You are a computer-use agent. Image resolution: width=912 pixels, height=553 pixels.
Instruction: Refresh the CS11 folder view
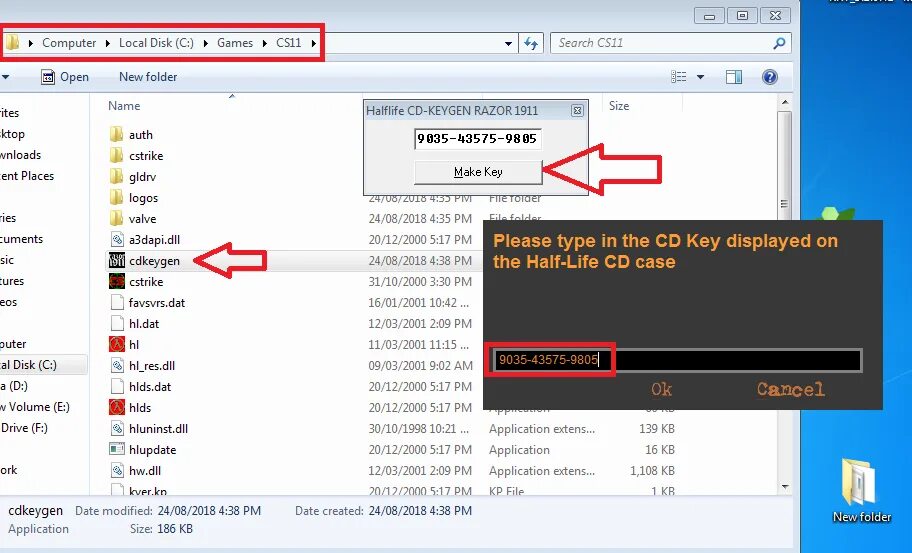(x=530, y=43)
